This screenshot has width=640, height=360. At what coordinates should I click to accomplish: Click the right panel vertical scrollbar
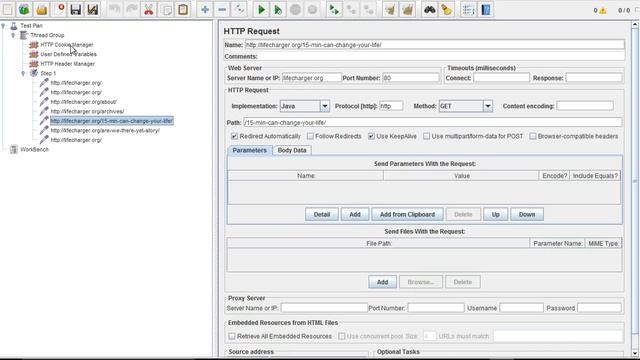[635, 188]
